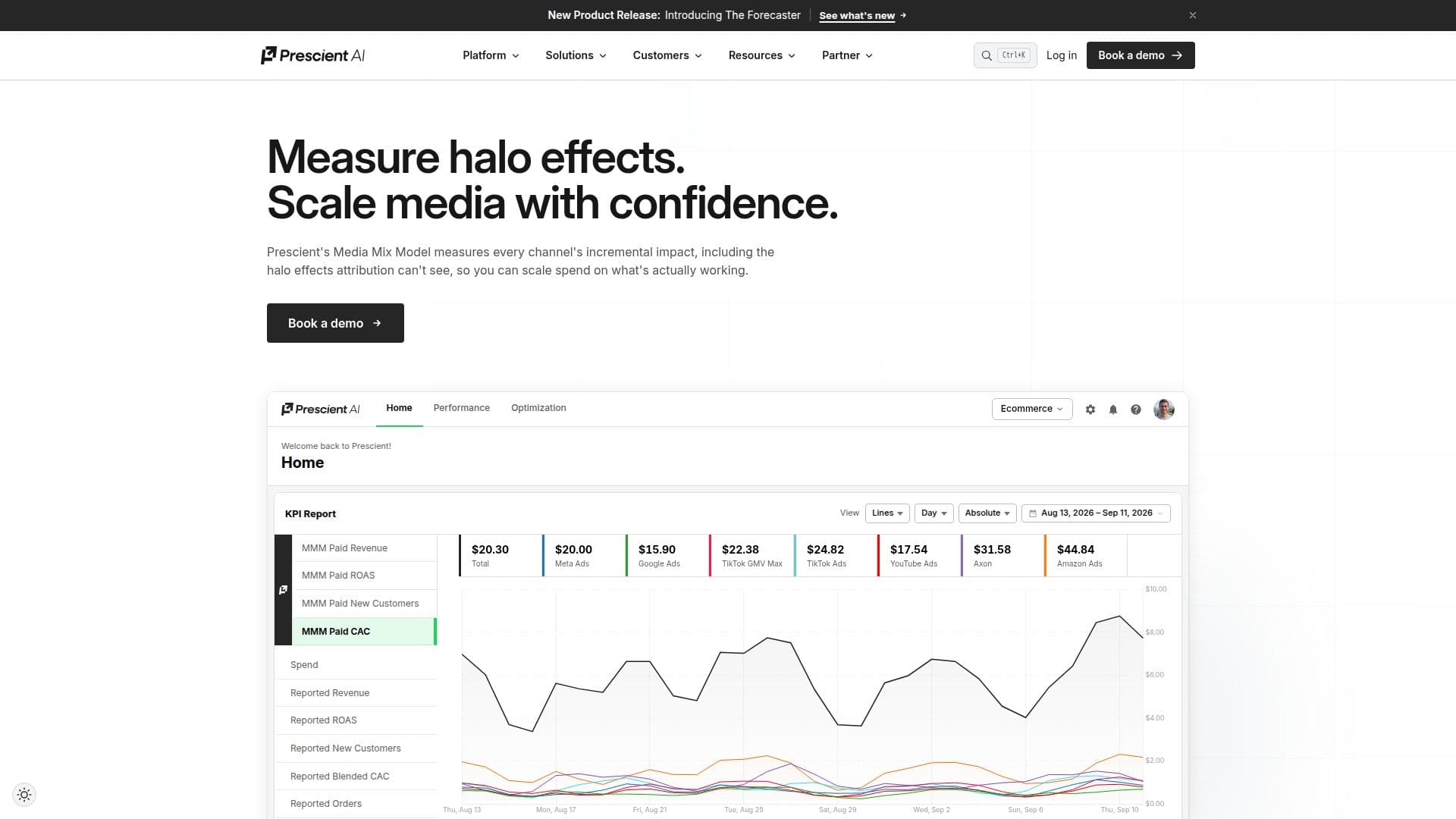
Task: Click the KPI Report heading
Action: click(x=310, y=514)
